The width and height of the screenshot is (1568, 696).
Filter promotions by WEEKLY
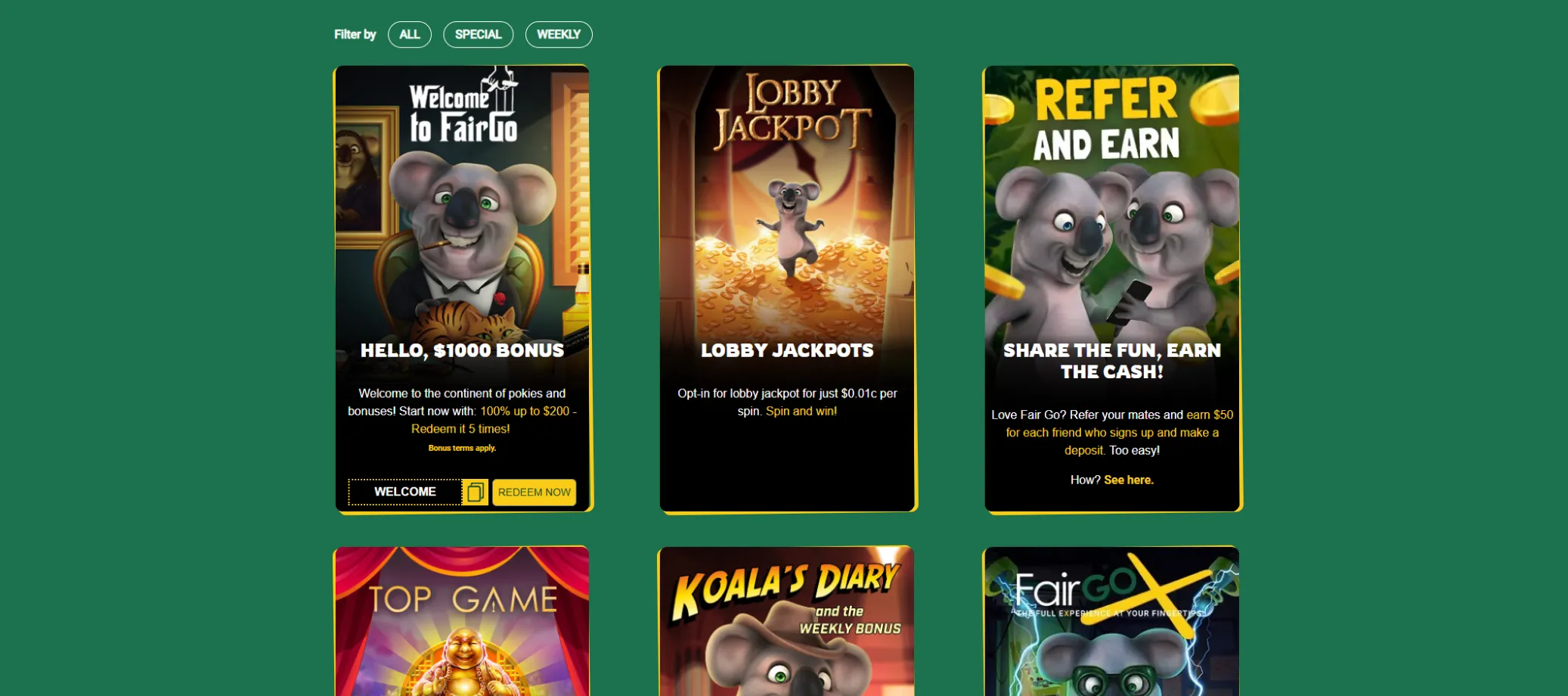559,35
